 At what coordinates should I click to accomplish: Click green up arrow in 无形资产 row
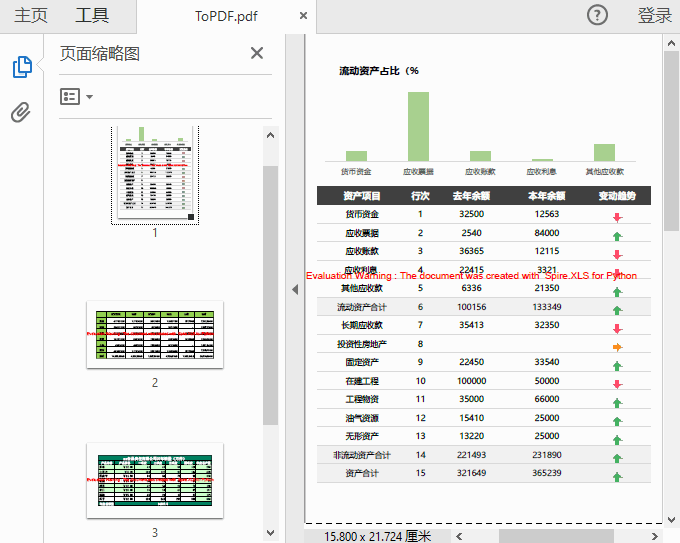click(618, 440)
